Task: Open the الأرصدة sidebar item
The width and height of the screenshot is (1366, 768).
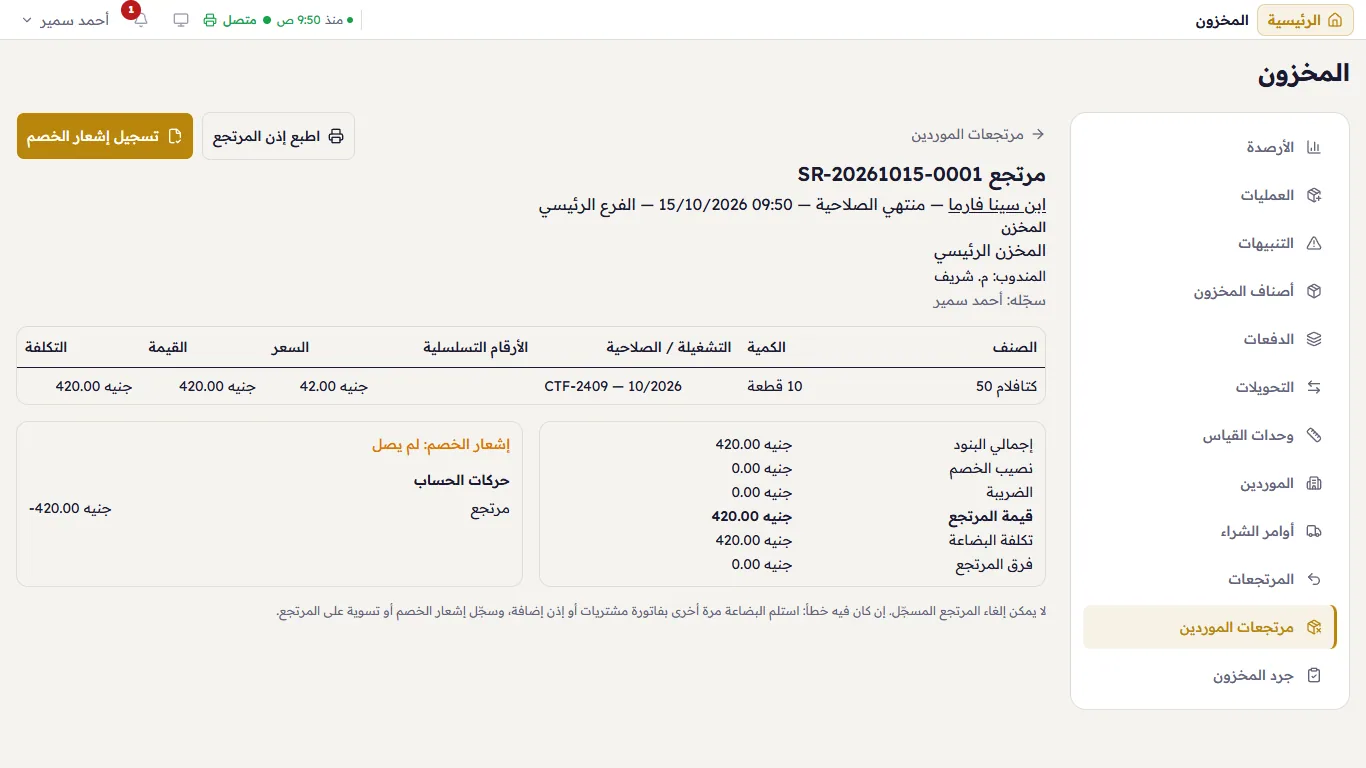Action: click(1210, 147)
